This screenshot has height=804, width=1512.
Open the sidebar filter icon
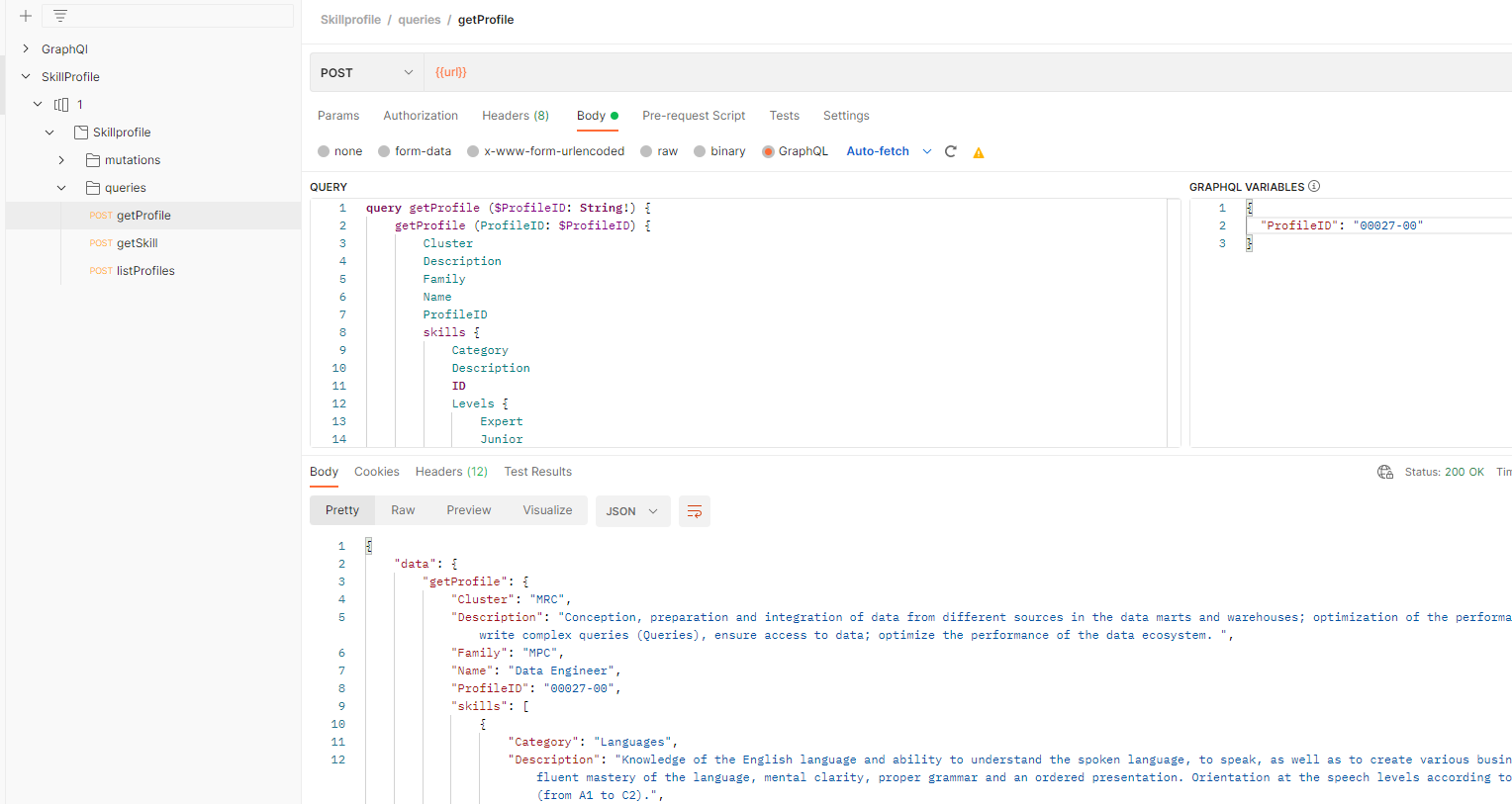coord(59,15)
